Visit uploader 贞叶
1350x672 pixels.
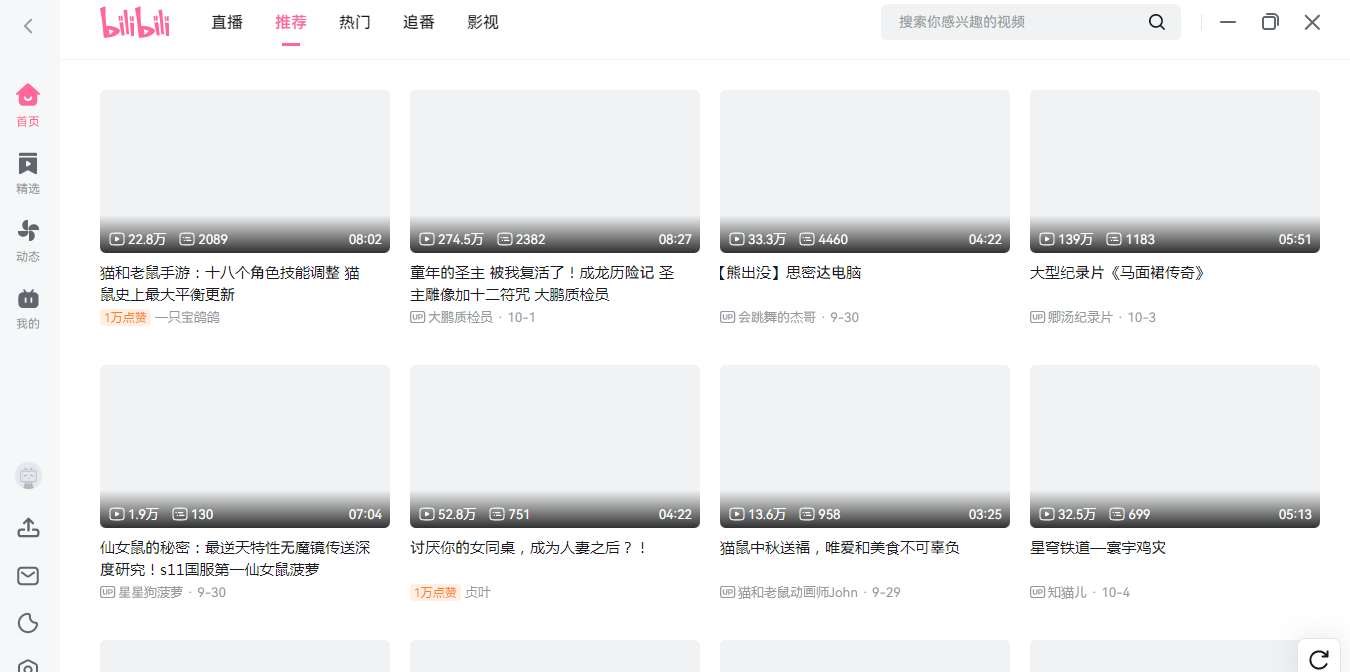click(x=478, y=592)
